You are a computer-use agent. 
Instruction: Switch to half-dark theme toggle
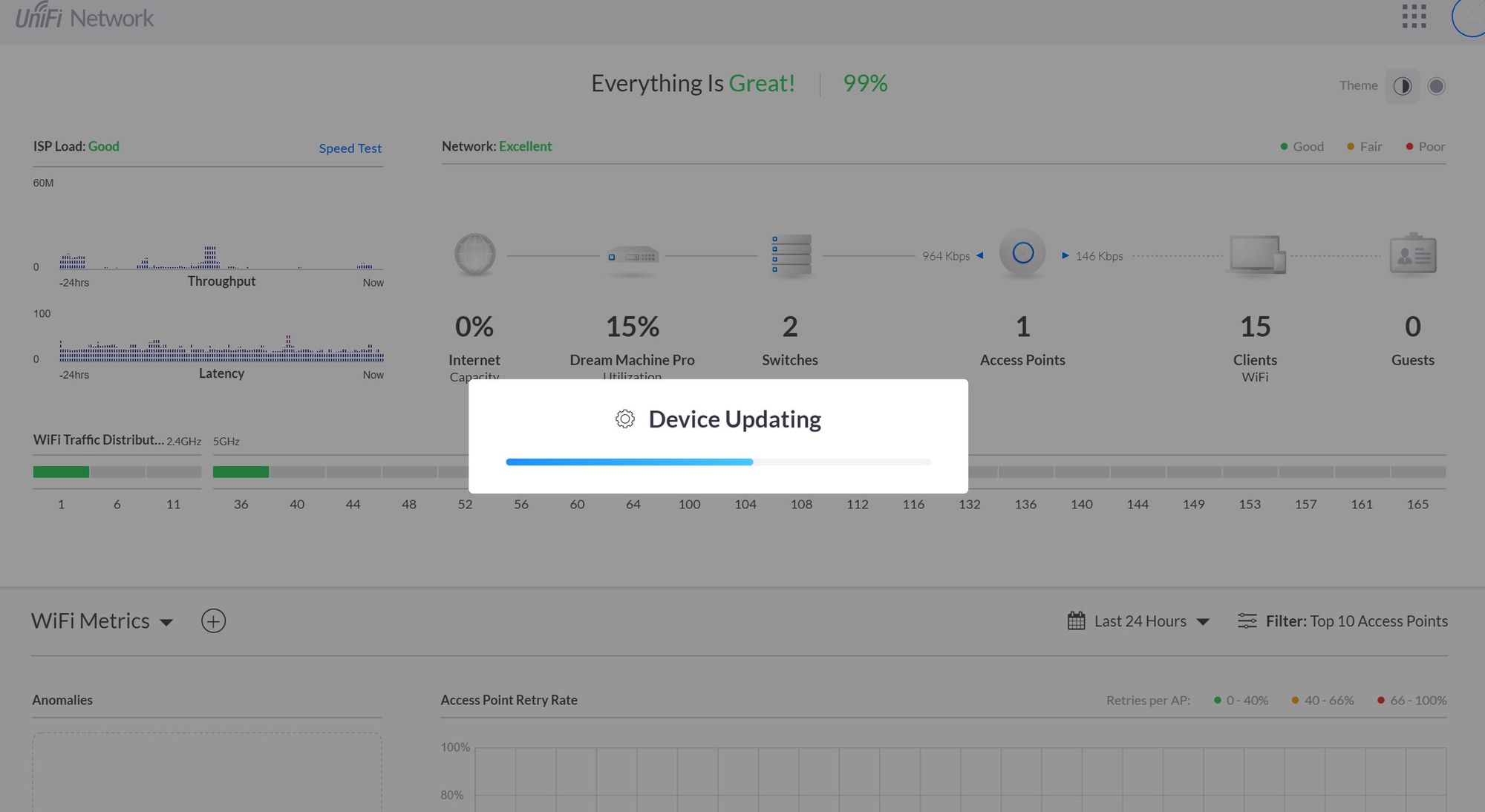[1402, 86]
